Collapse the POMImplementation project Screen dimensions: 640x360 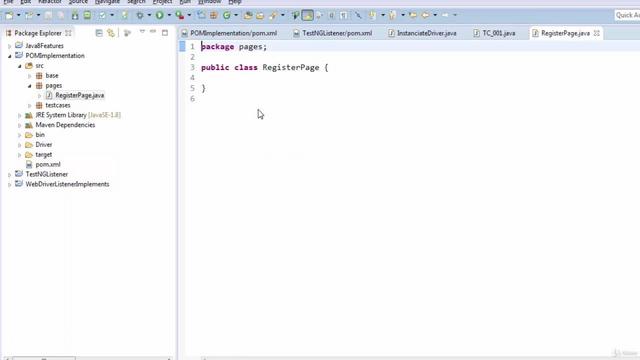9,56
